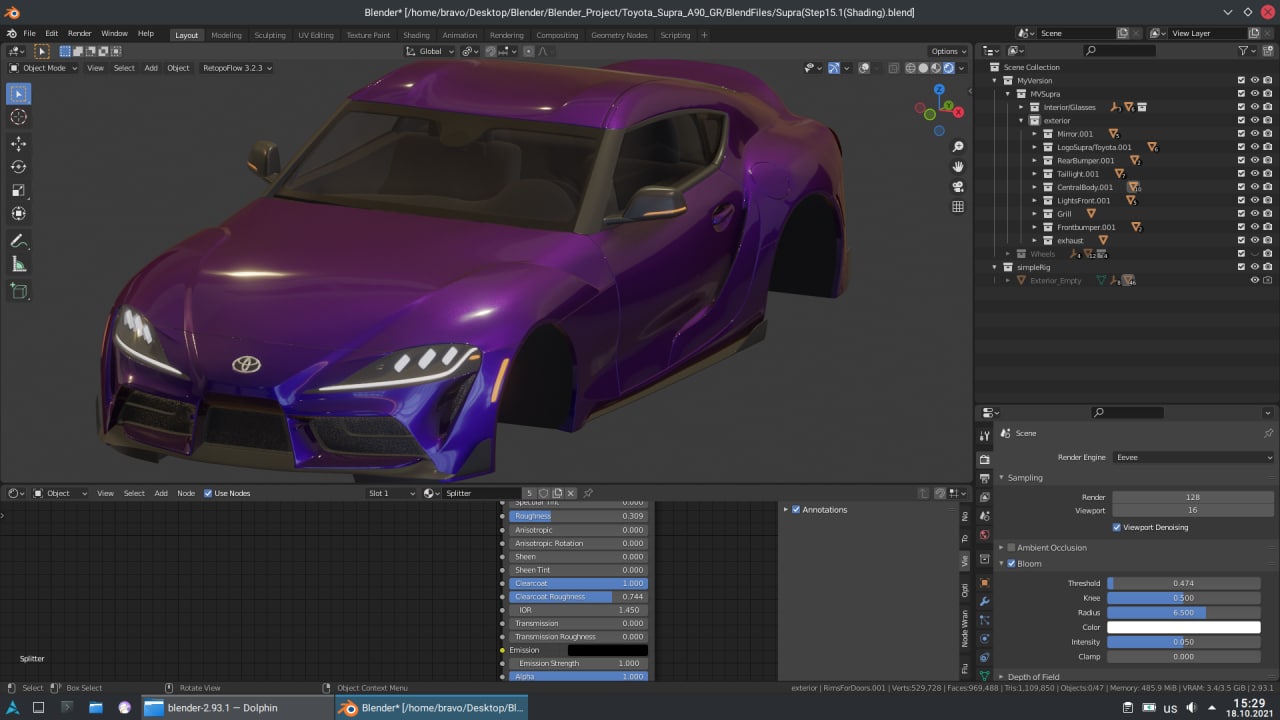Disable Viewport Denoising checkbox
The height and width of the screenshot is (720, 1280).
[1116, 527]
